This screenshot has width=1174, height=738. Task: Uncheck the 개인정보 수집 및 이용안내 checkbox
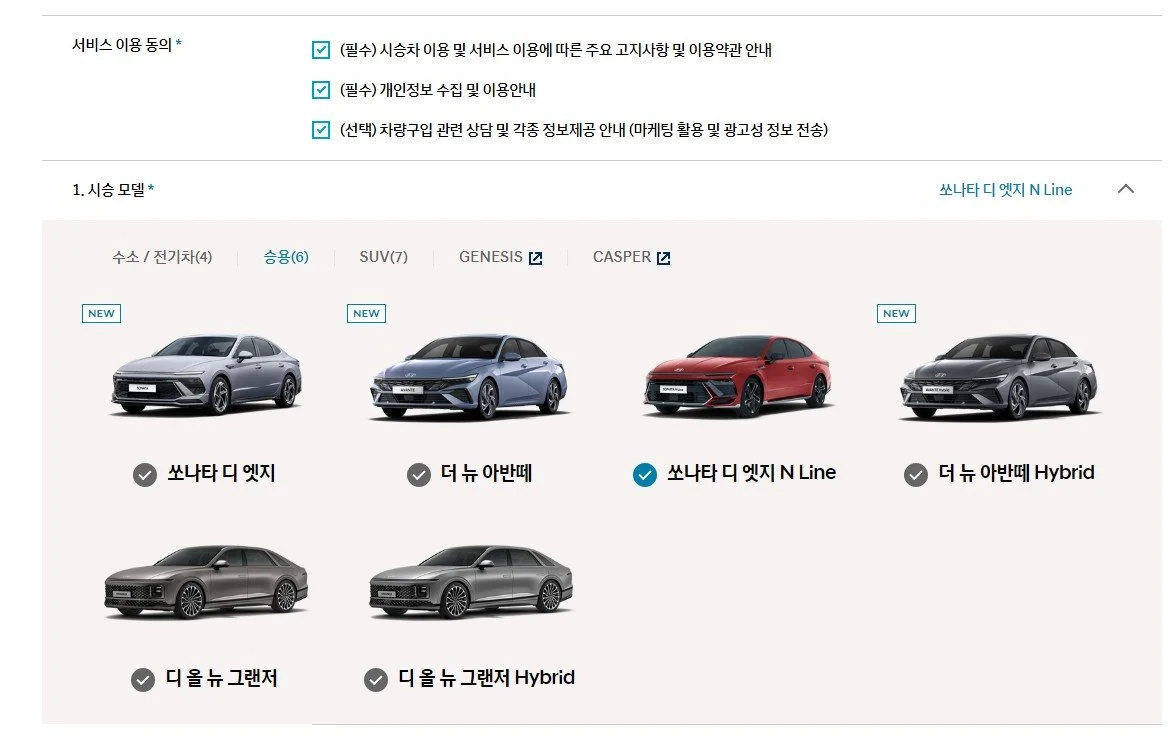[x=320, y=90]
